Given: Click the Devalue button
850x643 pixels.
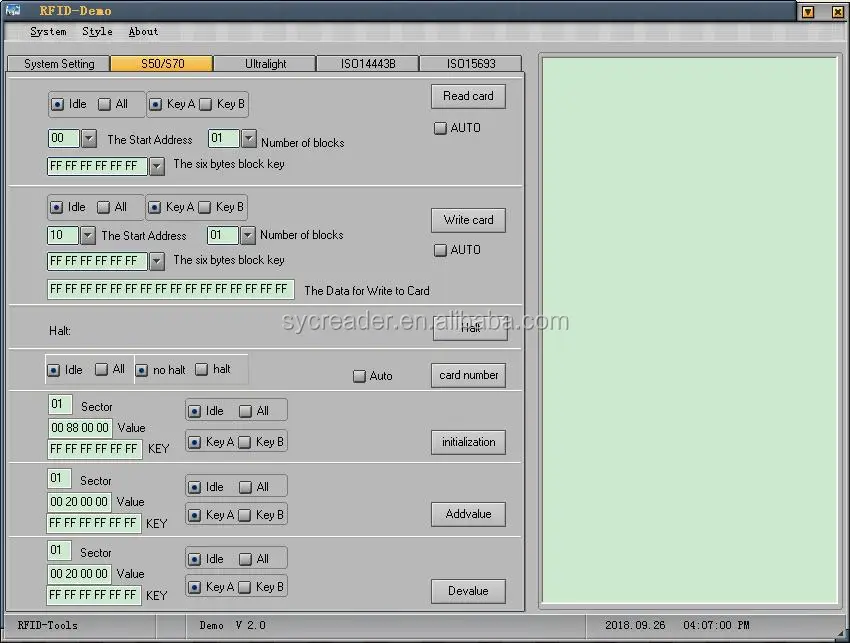Looking at the screenshot, I should pos(468,591).
